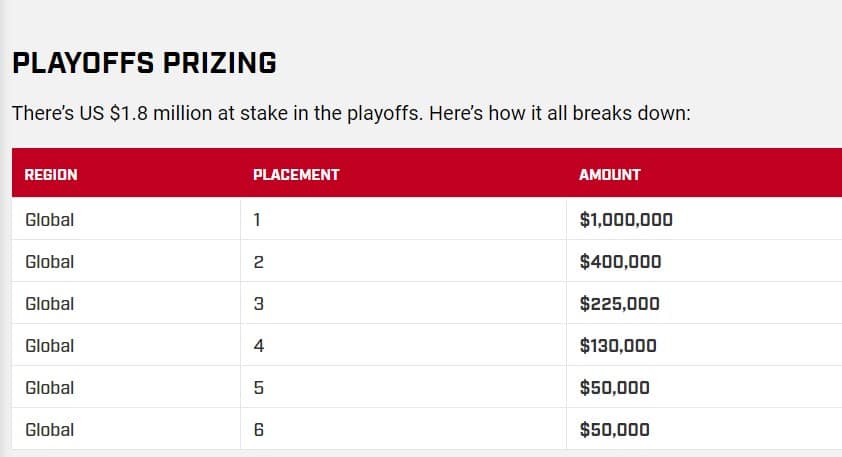Click Global region in the first-place row
Image resolution: width=842 pixels, height=457 pixels.
[x=50, y=220]
